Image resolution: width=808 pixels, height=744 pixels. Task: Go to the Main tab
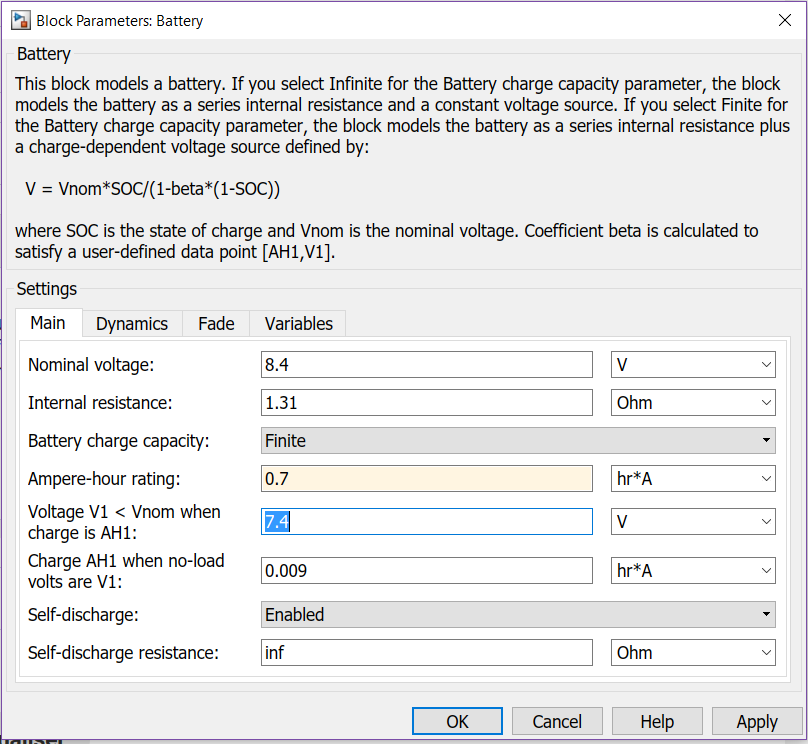click(x=48, y=322)
